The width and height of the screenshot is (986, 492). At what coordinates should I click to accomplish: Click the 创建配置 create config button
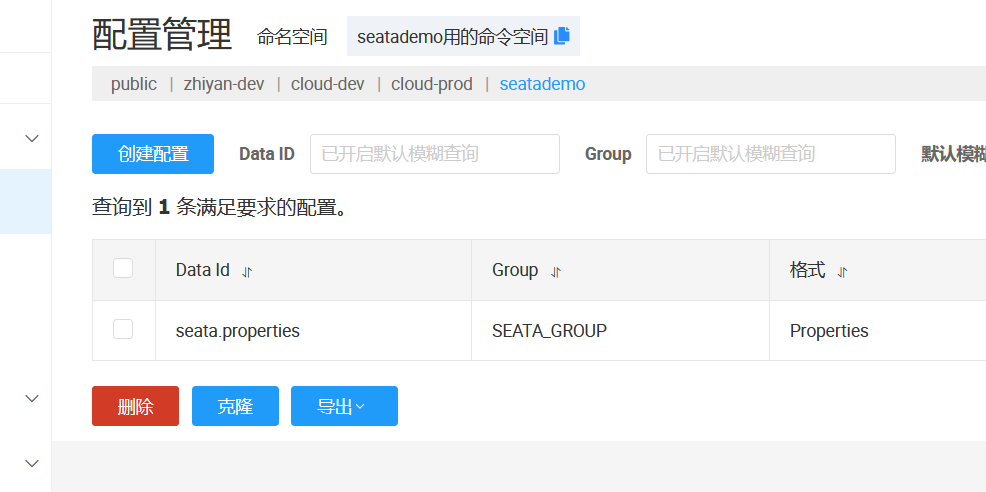click(153, 154)
